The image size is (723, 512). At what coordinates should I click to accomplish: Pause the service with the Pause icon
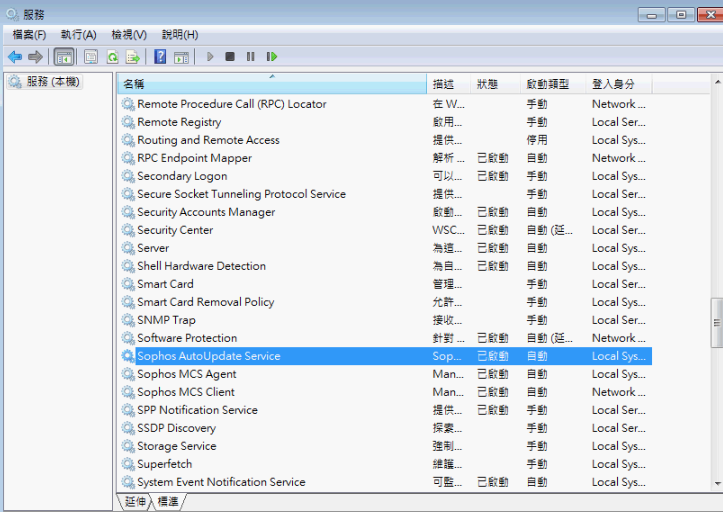point(250,57)
